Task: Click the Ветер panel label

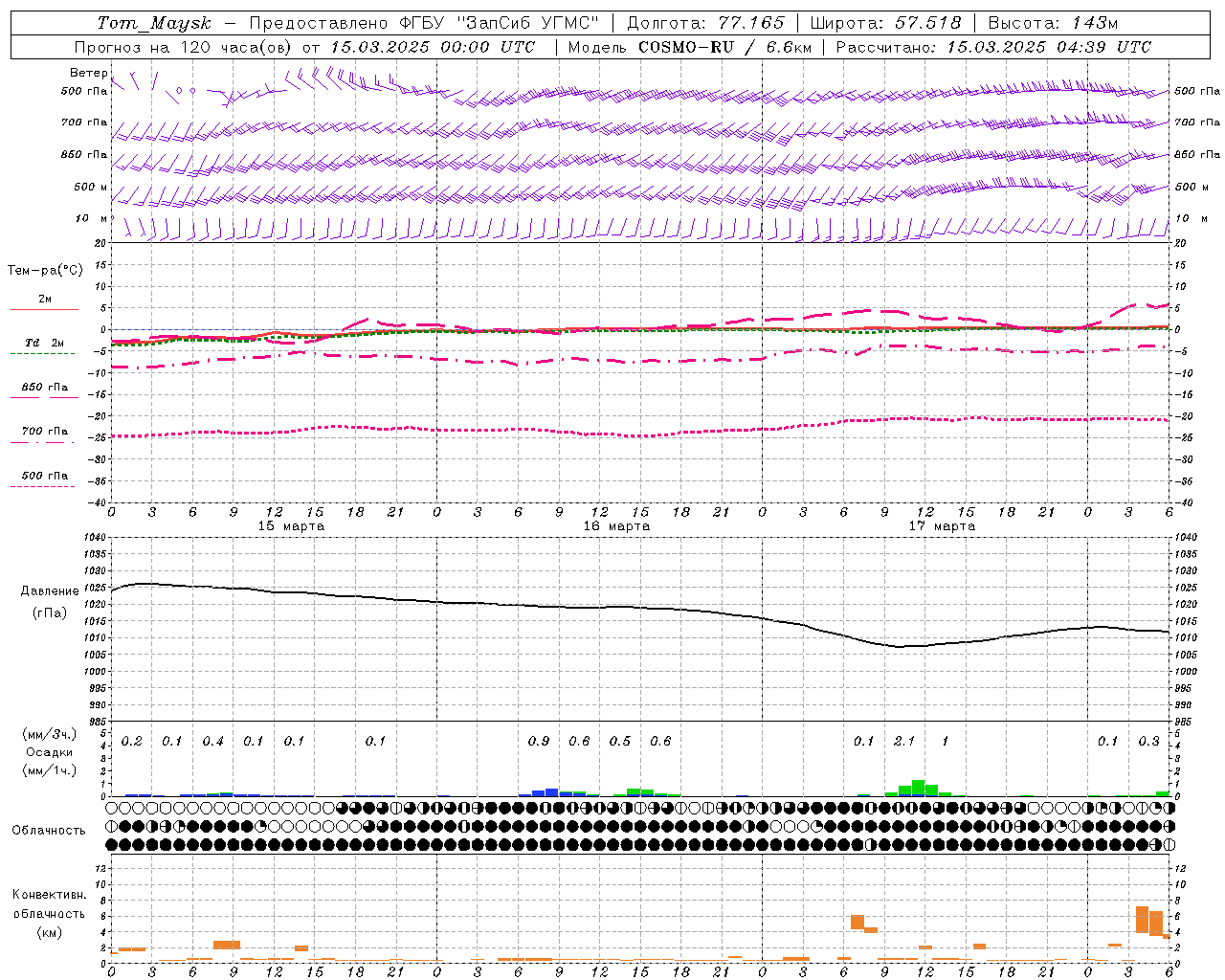Action: pos(88,73)
